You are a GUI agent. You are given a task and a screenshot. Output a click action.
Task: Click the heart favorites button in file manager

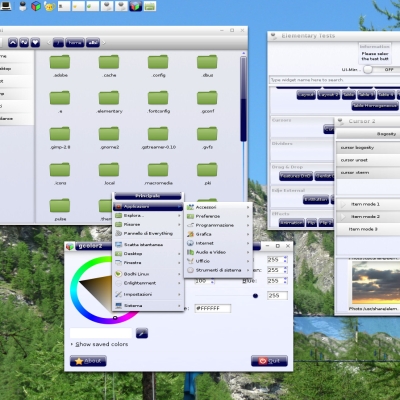tap(35, 43)
